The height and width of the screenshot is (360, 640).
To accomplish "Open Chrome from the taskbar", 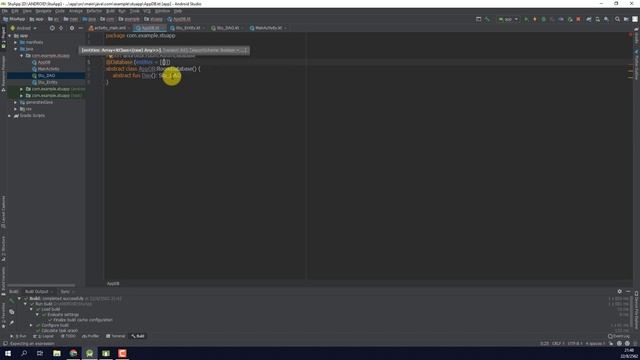I will pyautogui.click(x=73, y=353).
